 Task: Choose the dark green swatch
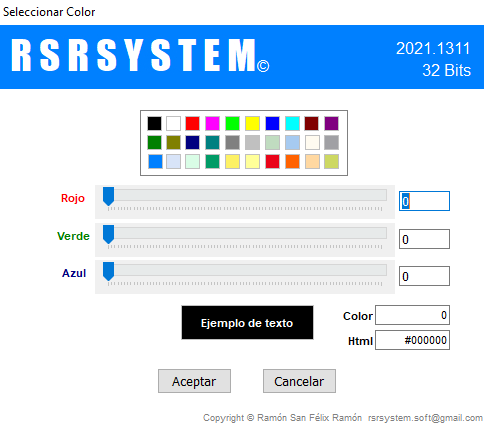[x=154, y=142]
